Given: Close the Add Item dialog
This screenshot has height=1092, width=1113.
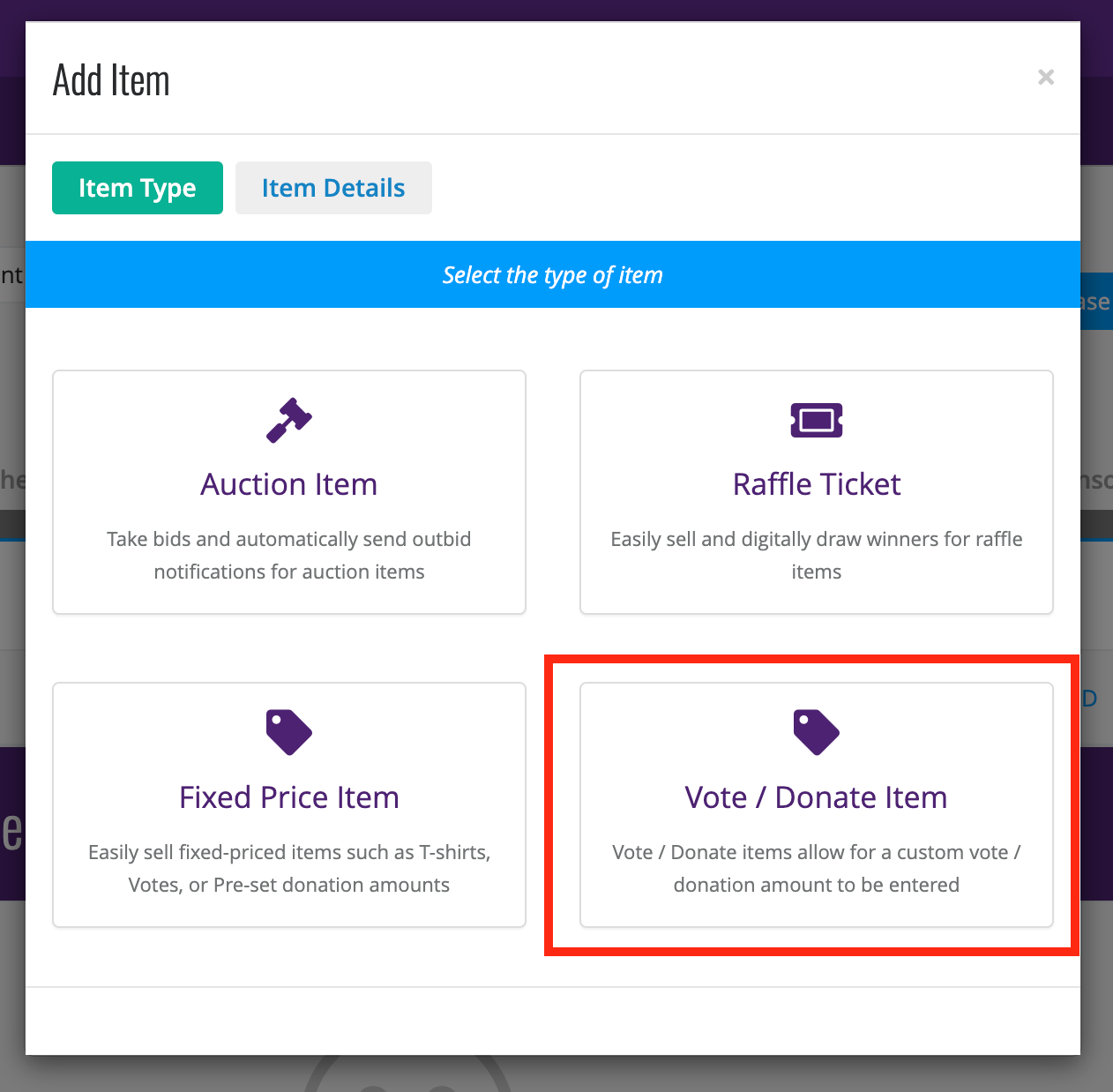Looking at the screenshot, I should click(x=1046, y=78).
